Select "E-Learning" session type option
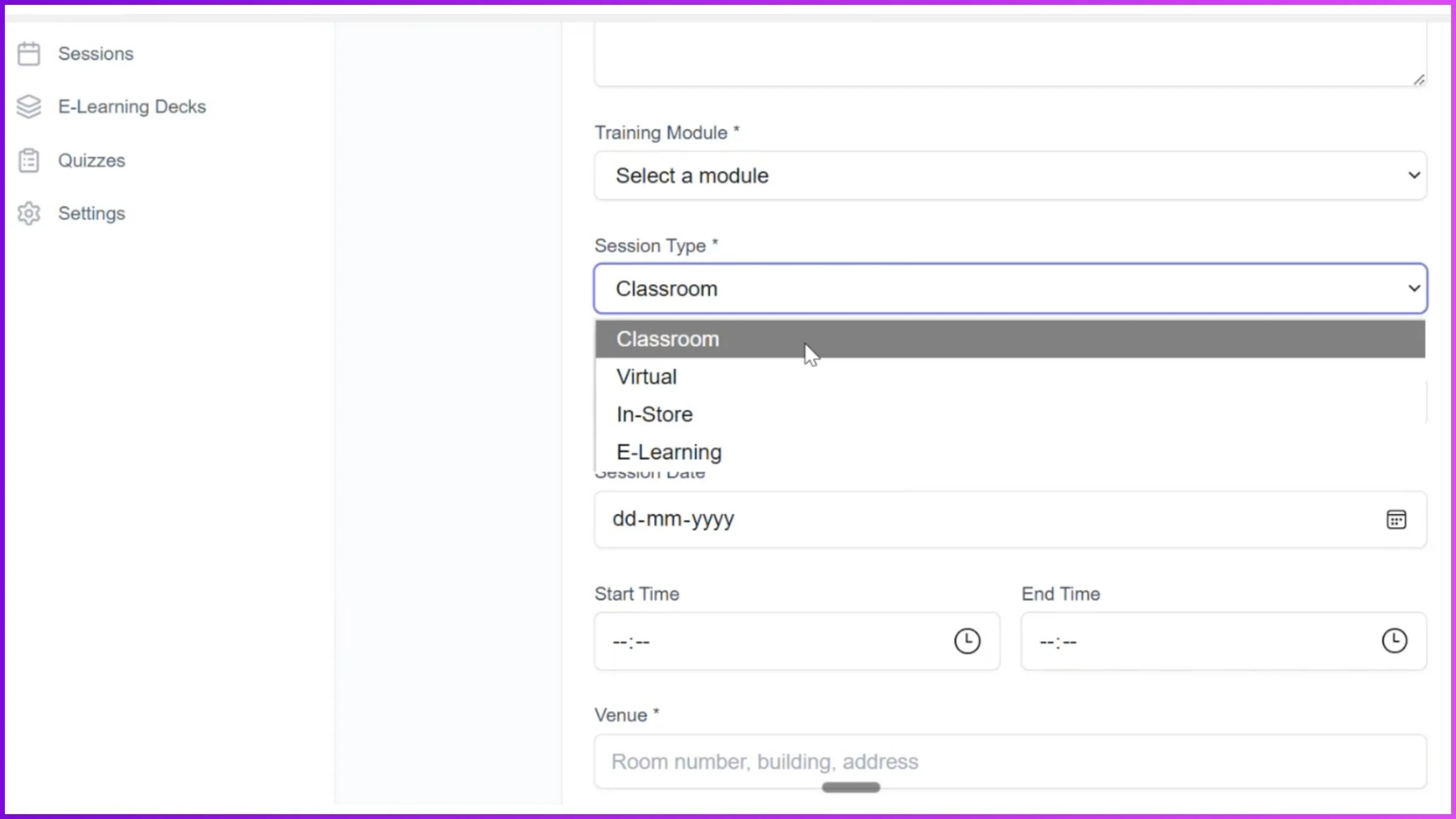This screenshot has width=1456, height=819. [669, 451]
